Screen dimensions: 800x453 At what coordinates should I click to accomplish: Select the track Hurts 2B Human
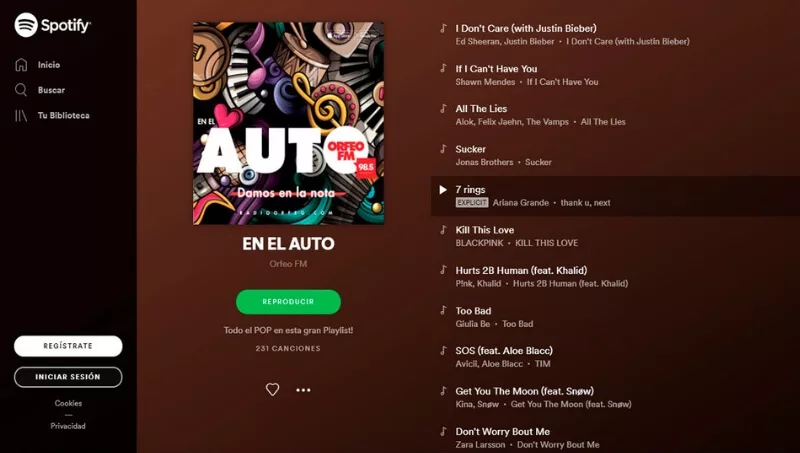point(615,276)
